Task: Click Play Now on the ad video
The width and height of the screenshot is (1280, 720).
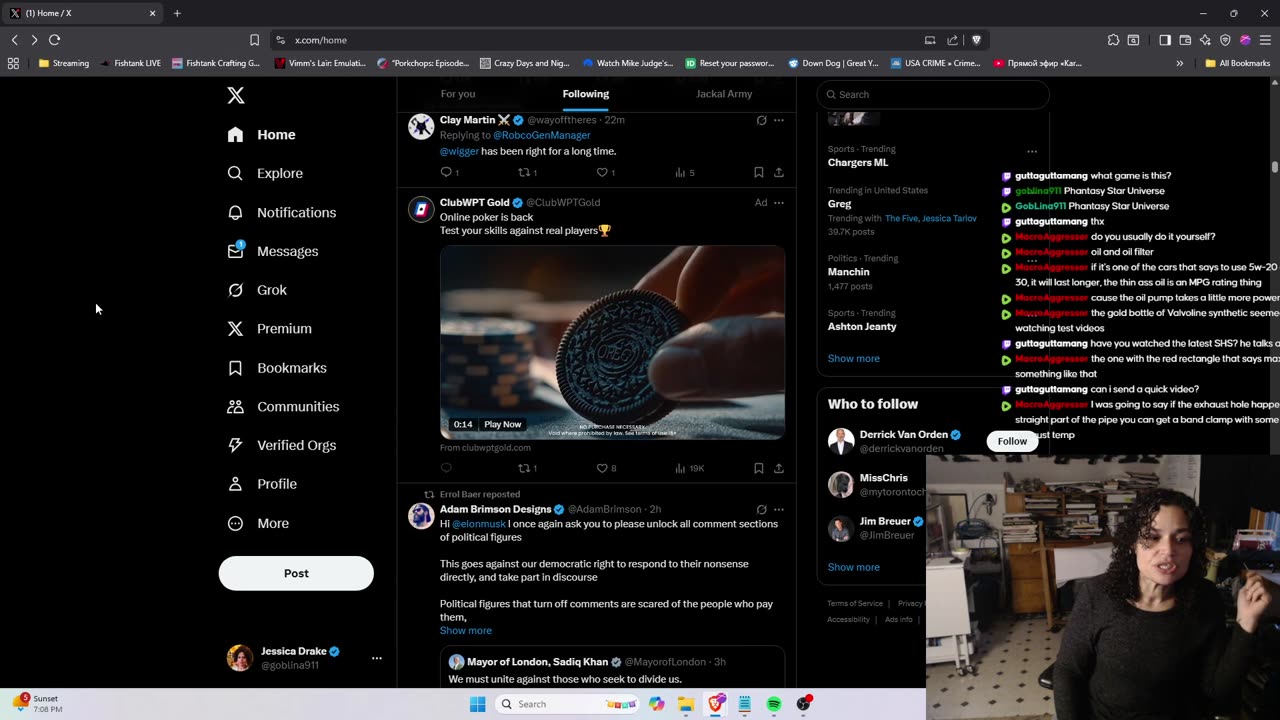Action: [503, 424]
